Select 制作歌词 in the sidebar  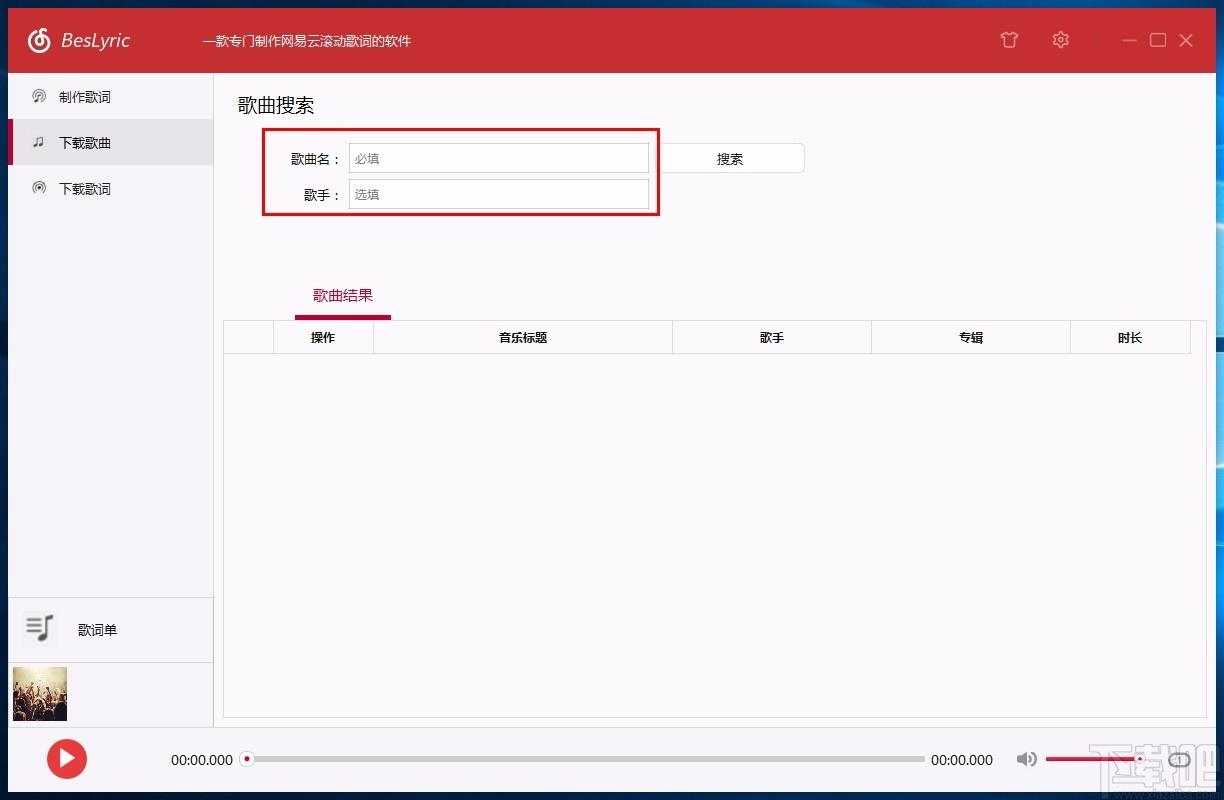(111, 97)
